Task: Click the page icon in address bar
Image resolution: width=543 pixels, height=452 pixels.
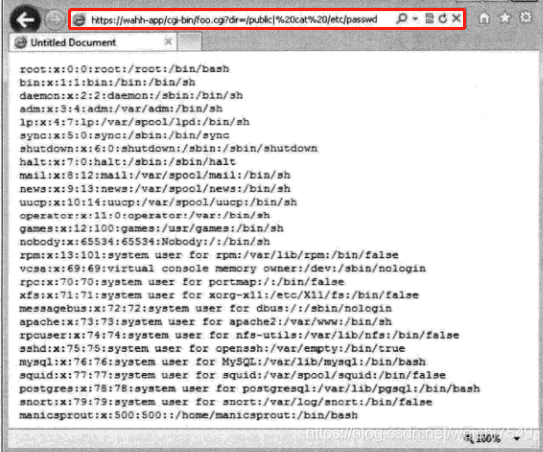Action: pos(79,20)
